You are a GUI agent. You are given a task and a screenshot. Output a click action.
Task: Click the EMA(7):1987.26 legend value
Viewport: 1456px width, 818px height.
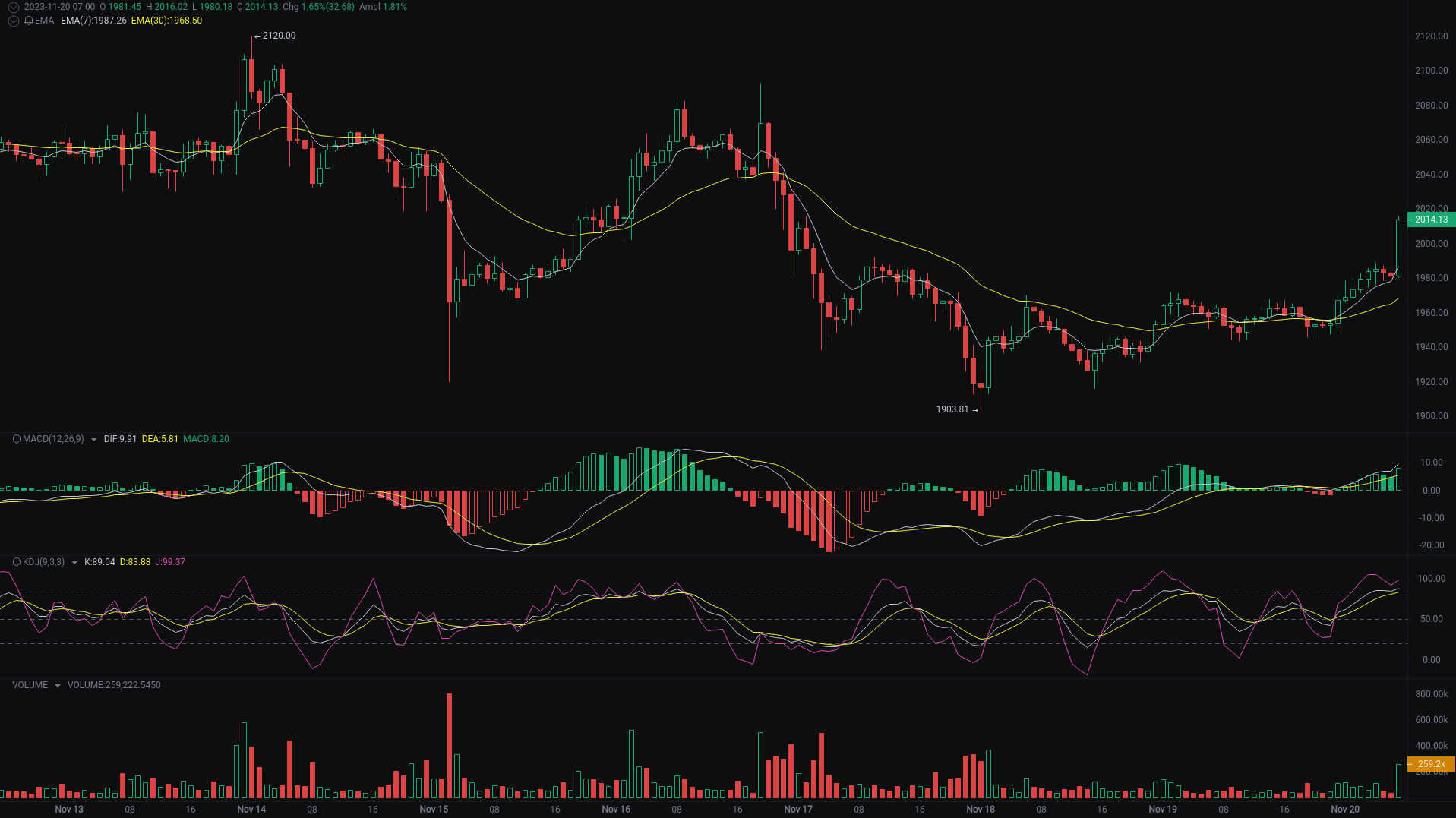tap(93, 21)
